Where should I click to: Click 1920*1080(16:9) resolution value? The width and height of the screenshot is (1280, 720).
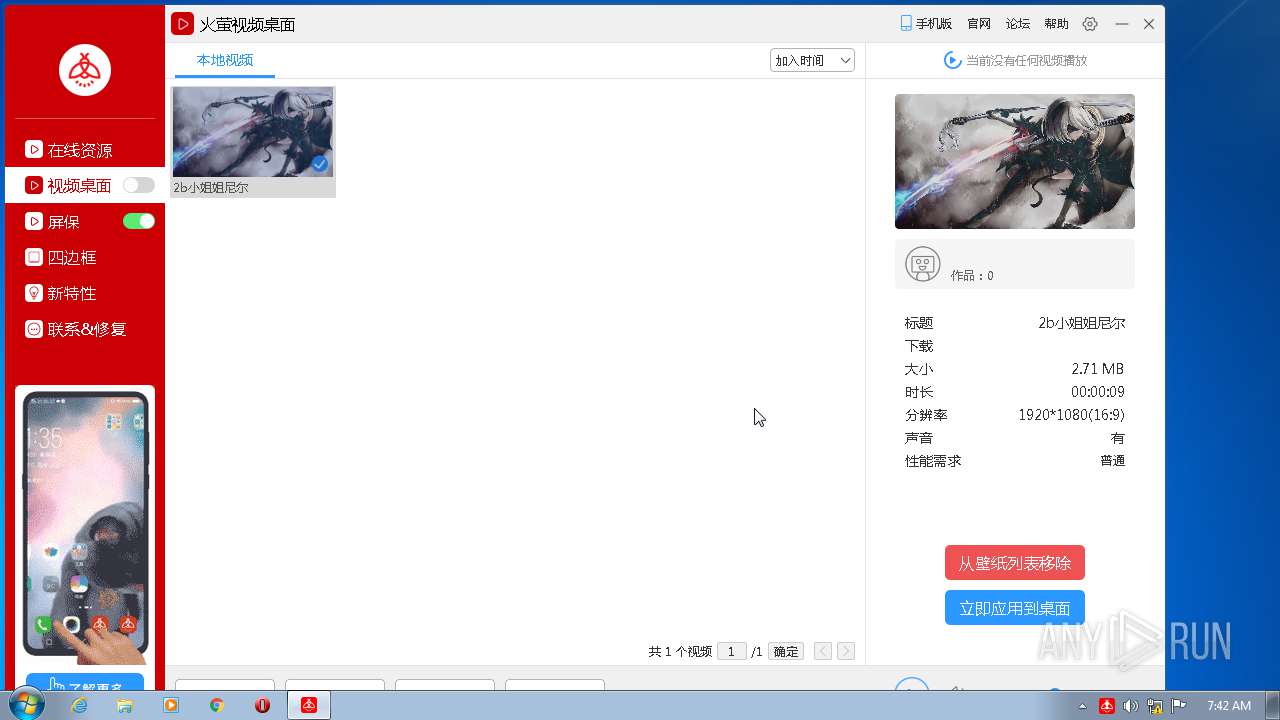[x=1071, y=415]
